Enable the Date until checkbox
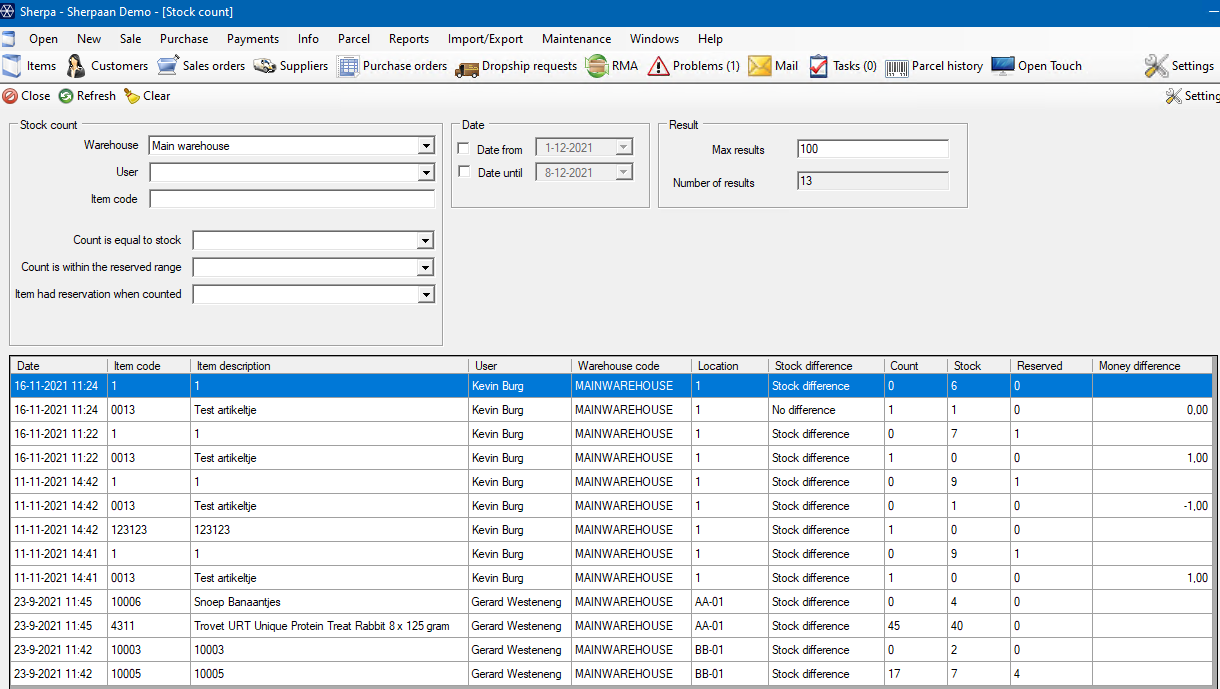 [x=464, y=172]
